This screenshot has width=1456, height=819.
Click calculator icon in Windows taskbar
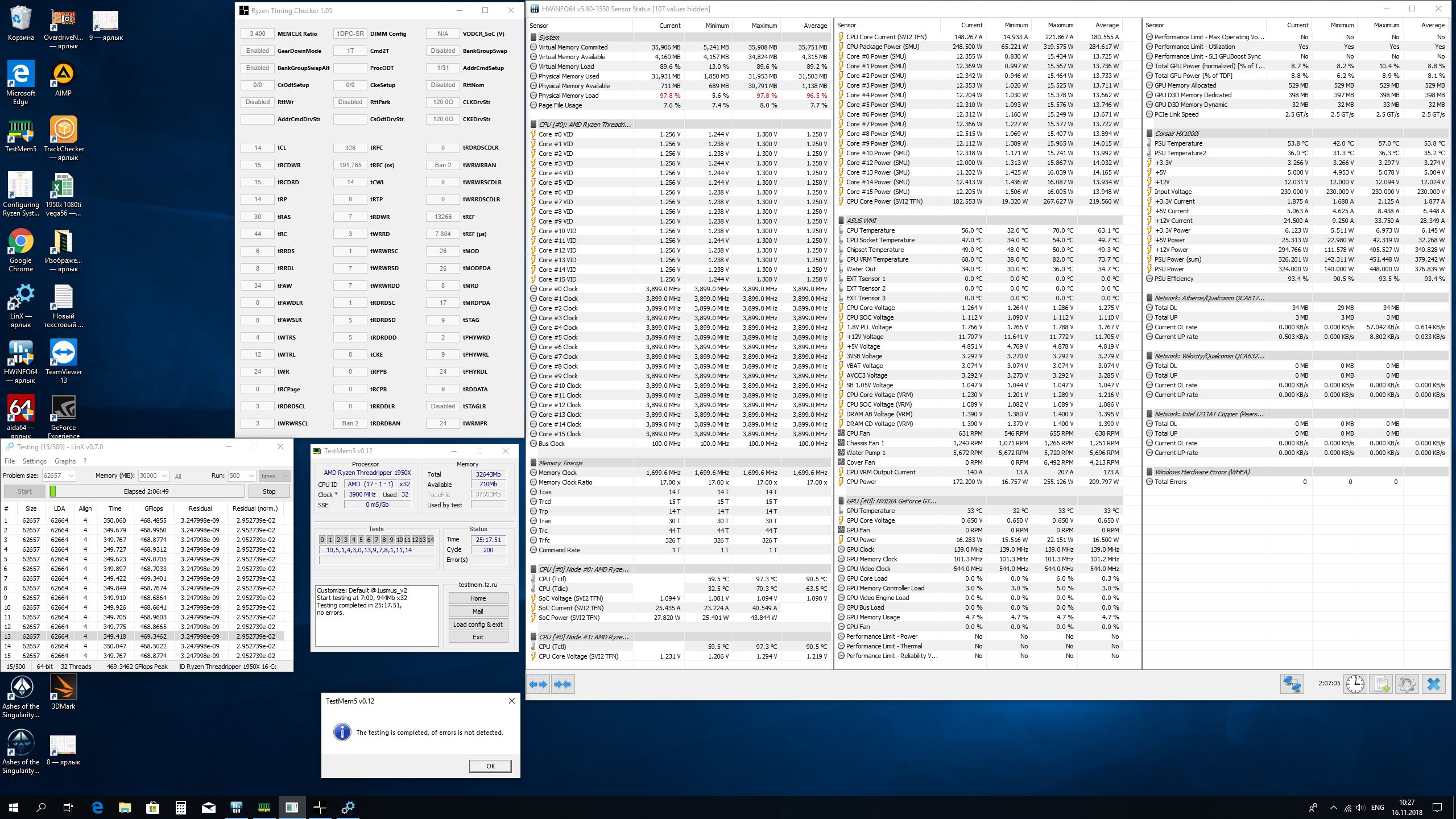[x=181, y=807]
